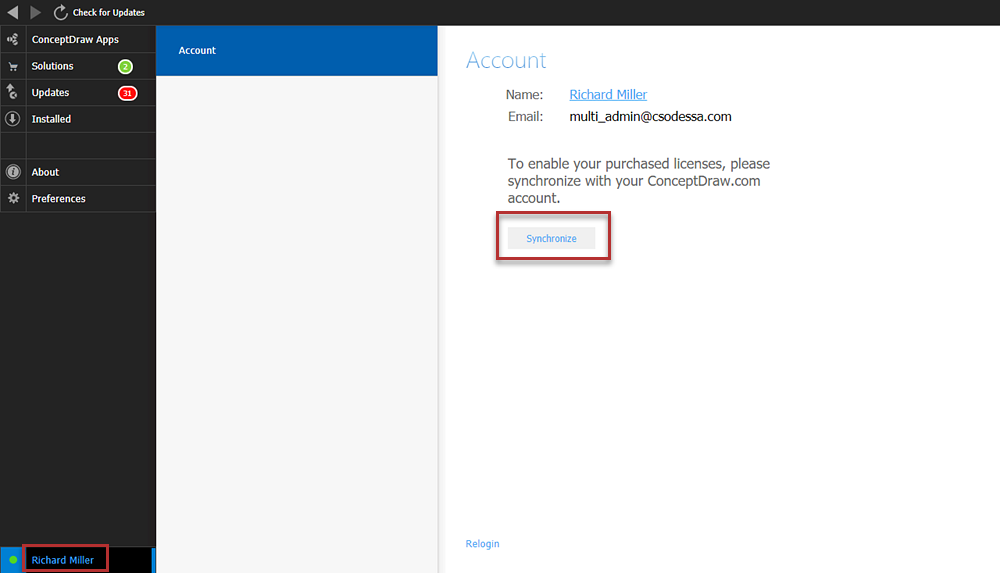
Task: Open the ConceptDraw Apps section
Action: click(x=75, y=40)
